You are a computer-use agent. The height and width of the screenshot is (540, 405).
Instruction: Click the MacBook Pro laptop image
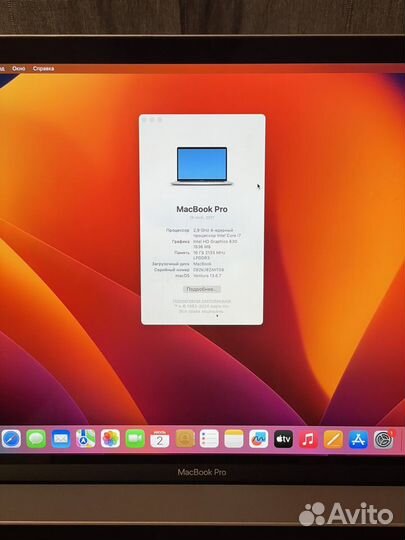click(x=202, y=166)
